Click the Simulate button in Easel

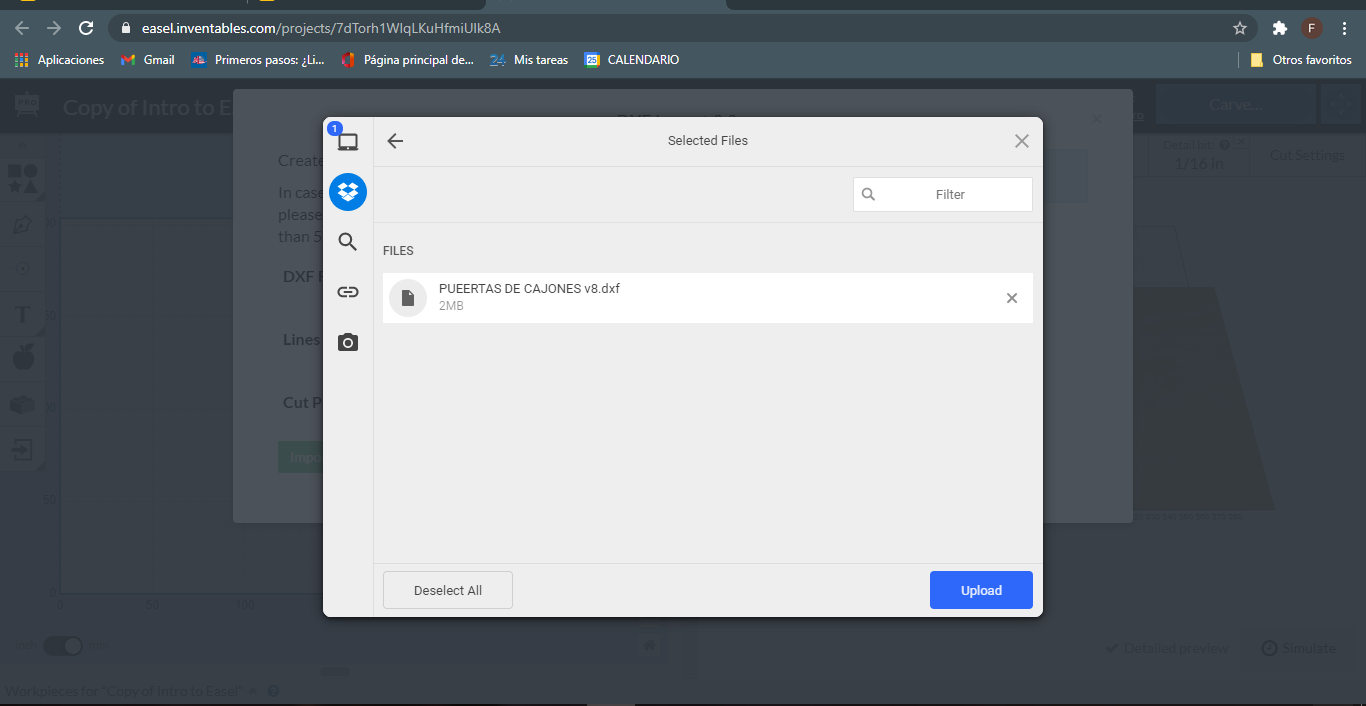1298,648
